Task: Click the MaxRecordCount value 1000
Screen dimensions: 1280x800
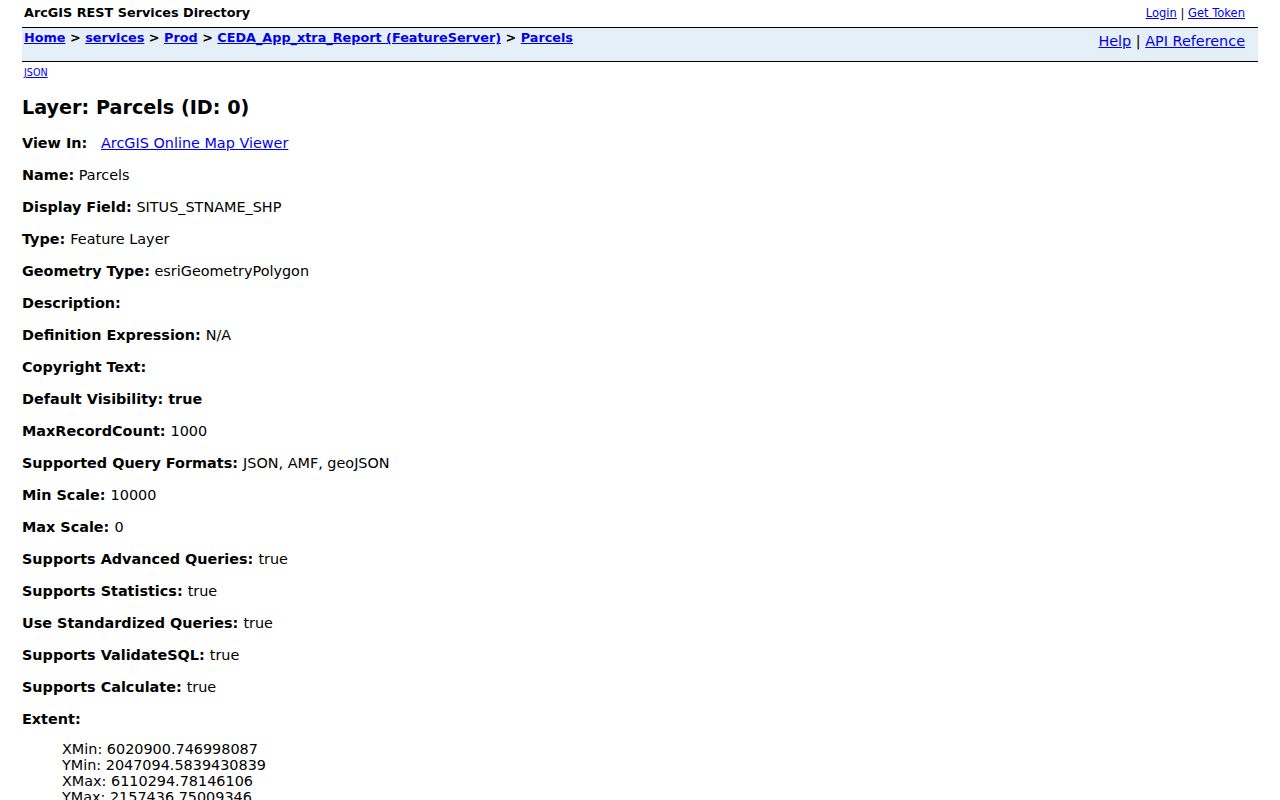Action: [x=189, y=431]
